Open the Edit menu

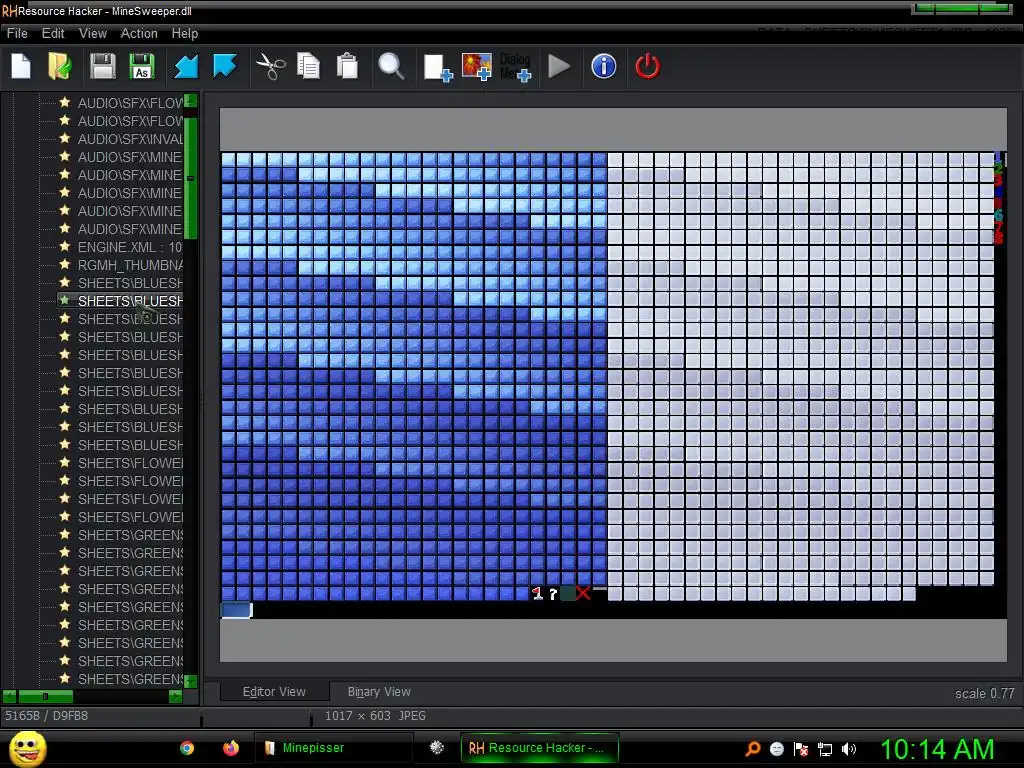(x=53, y=33)
